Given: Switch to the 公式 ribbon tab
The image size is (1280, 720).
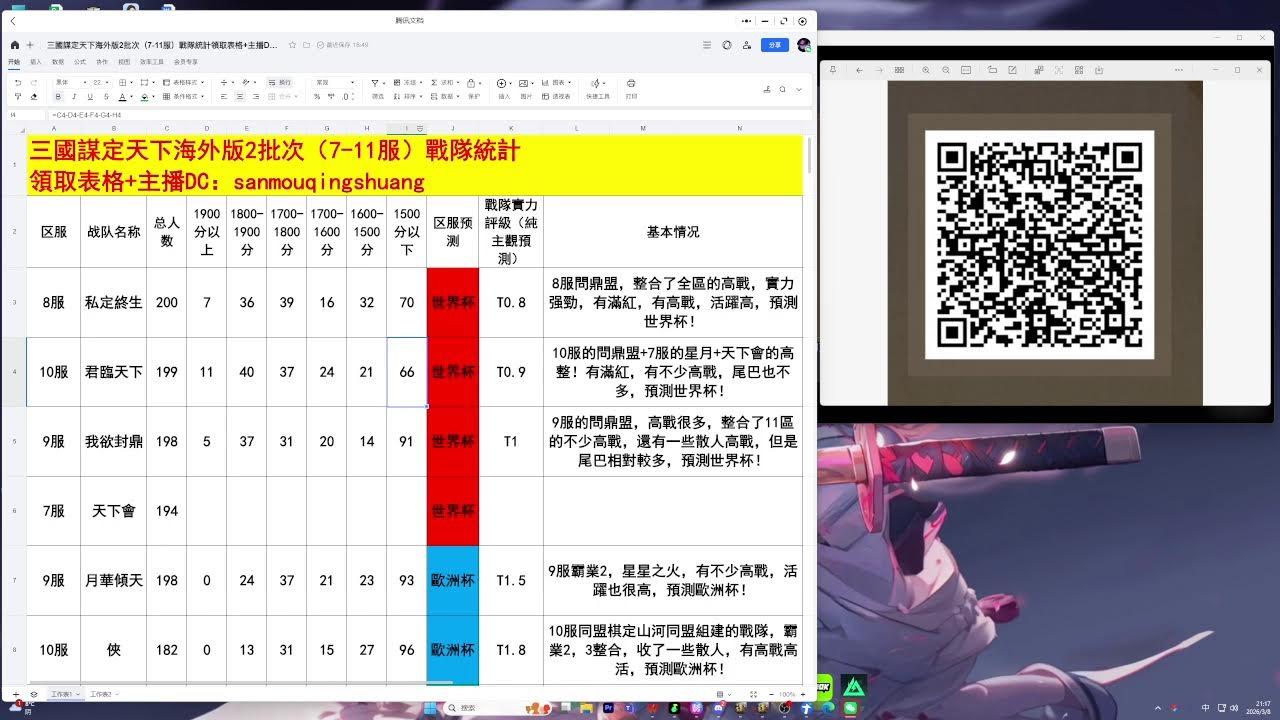Looking at the screenshot, I should point(80,62).
